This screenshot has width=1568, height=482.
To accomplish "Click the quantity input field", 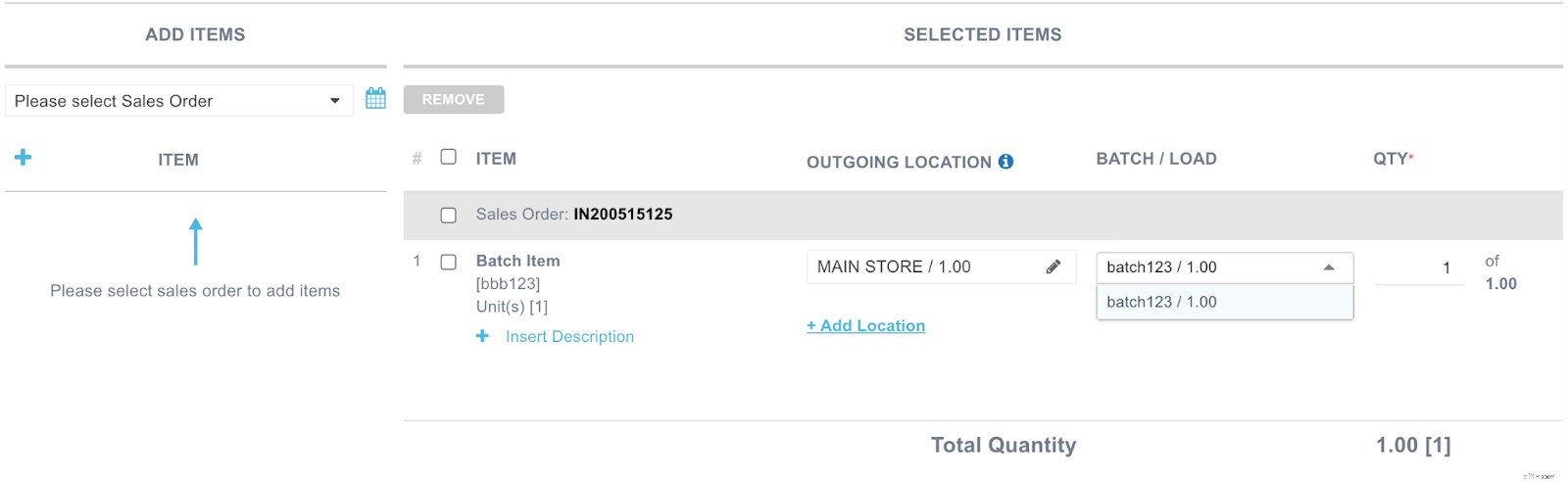I will [1417, 267].
